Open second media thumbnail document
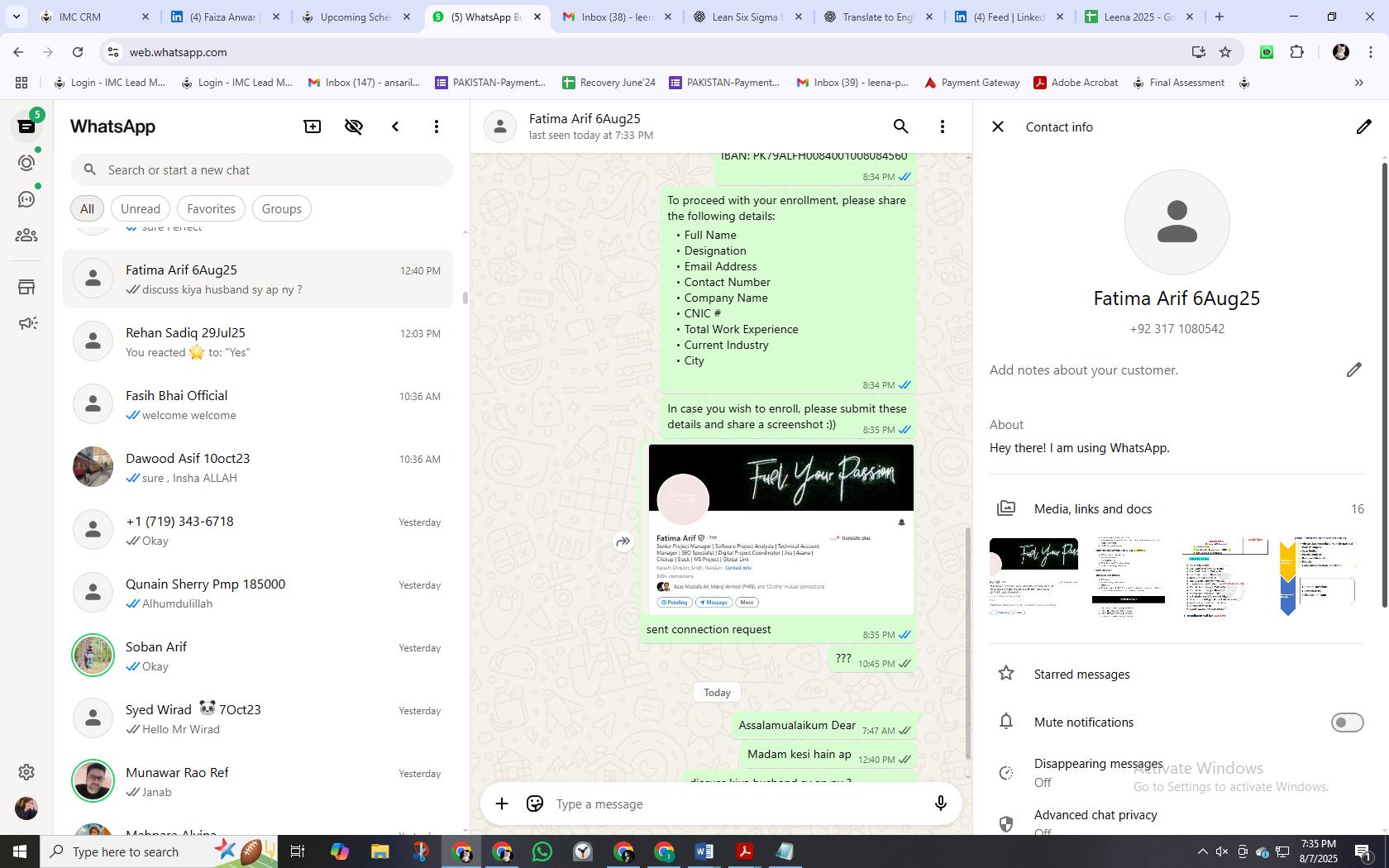The width and height of the screenshot is (1389, 868). pos(1129,577)
